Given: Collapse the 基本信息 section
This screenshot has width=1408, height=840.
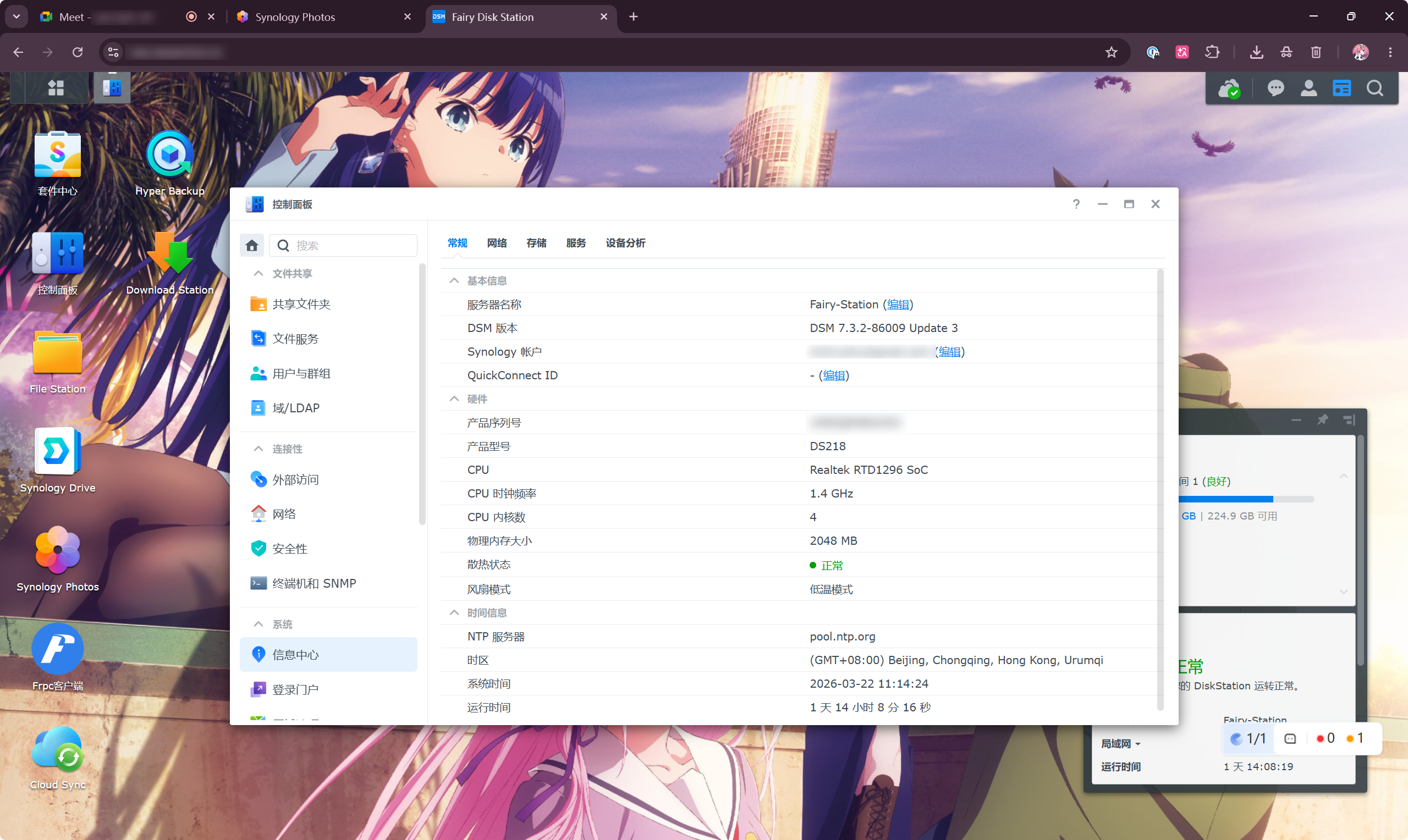Looking at the screenshot, I should click(454, 280).
